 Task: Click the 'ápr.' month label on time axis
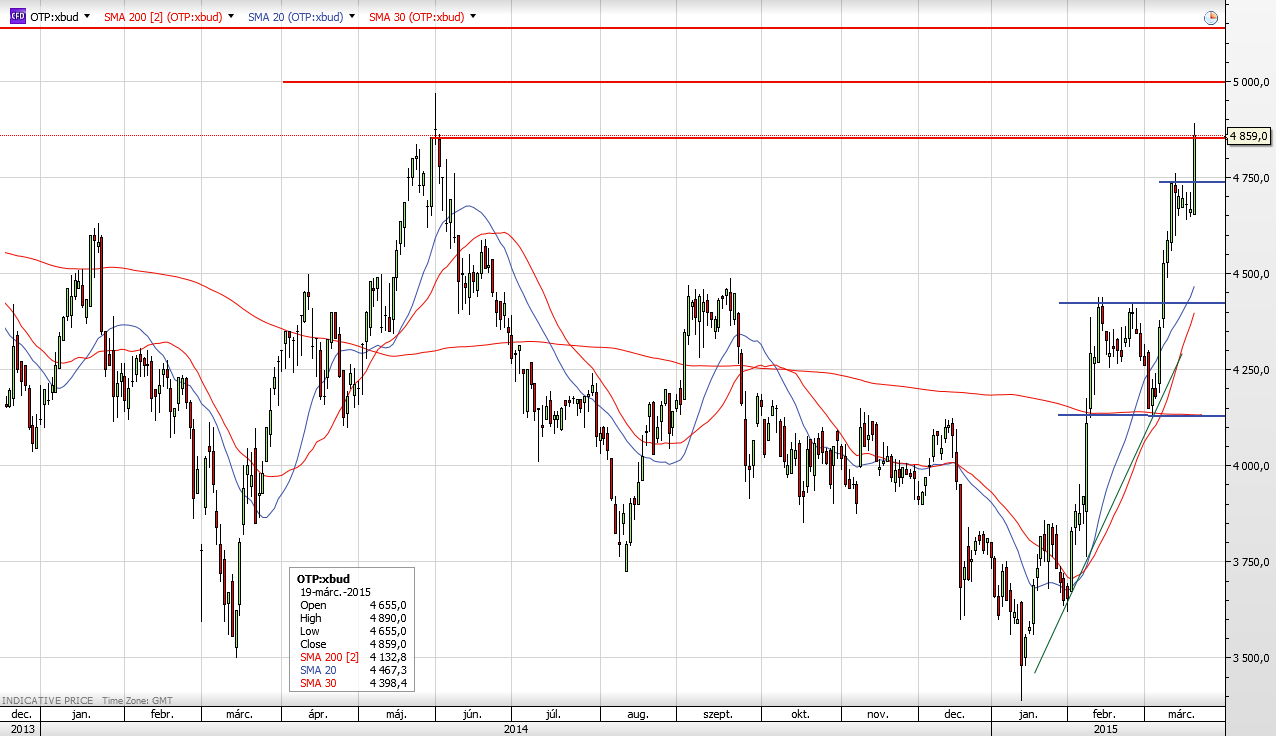point(318,715)
